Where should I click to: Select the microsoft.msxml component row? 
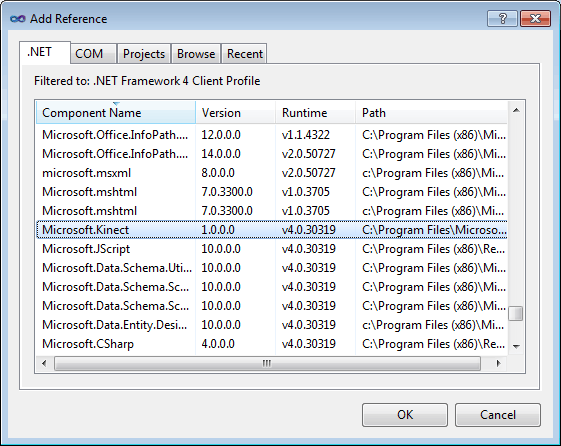click(x=272, y=173)
